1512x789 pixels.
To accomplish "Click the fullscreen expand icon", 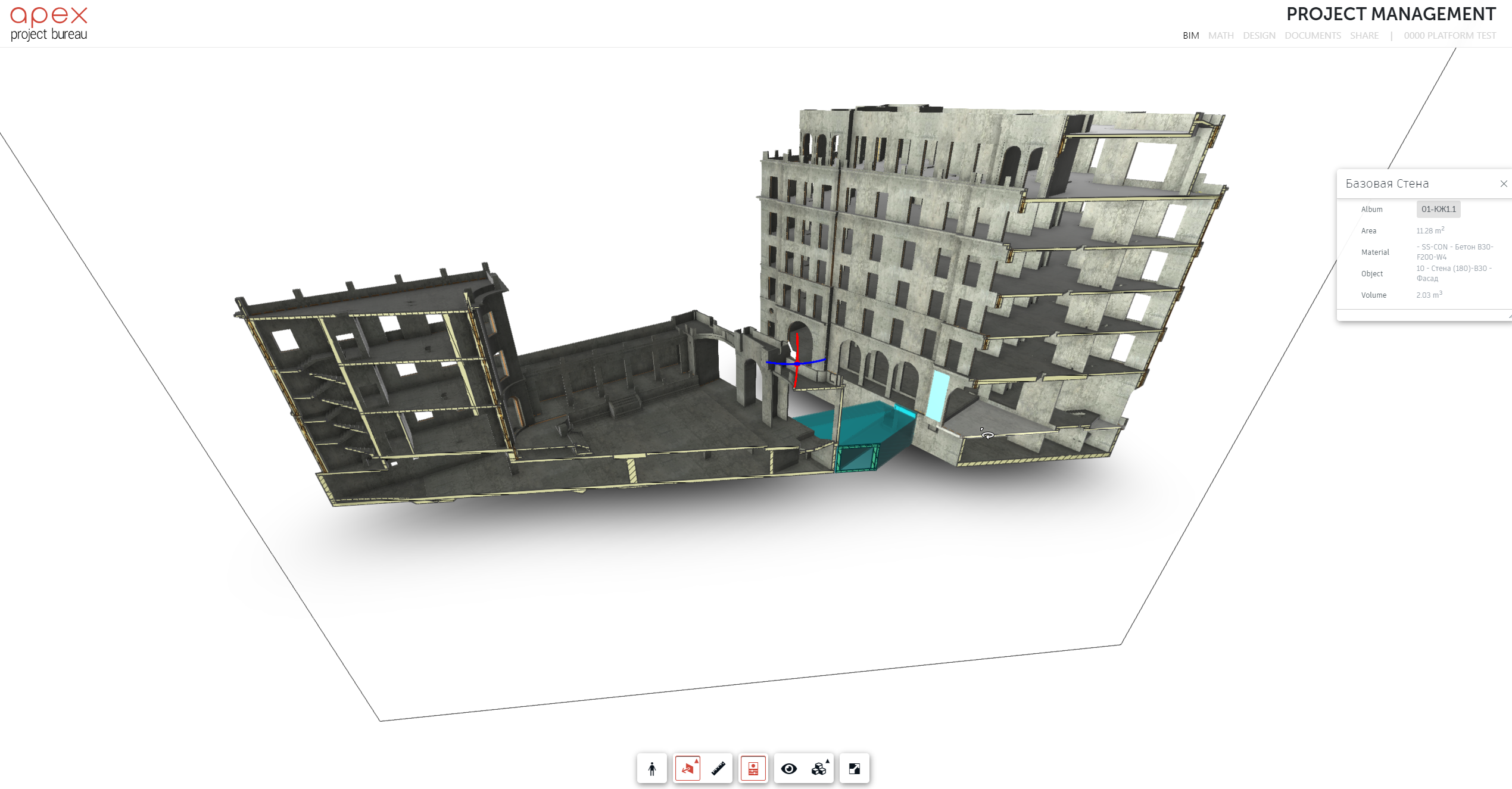I will [855, 769].
